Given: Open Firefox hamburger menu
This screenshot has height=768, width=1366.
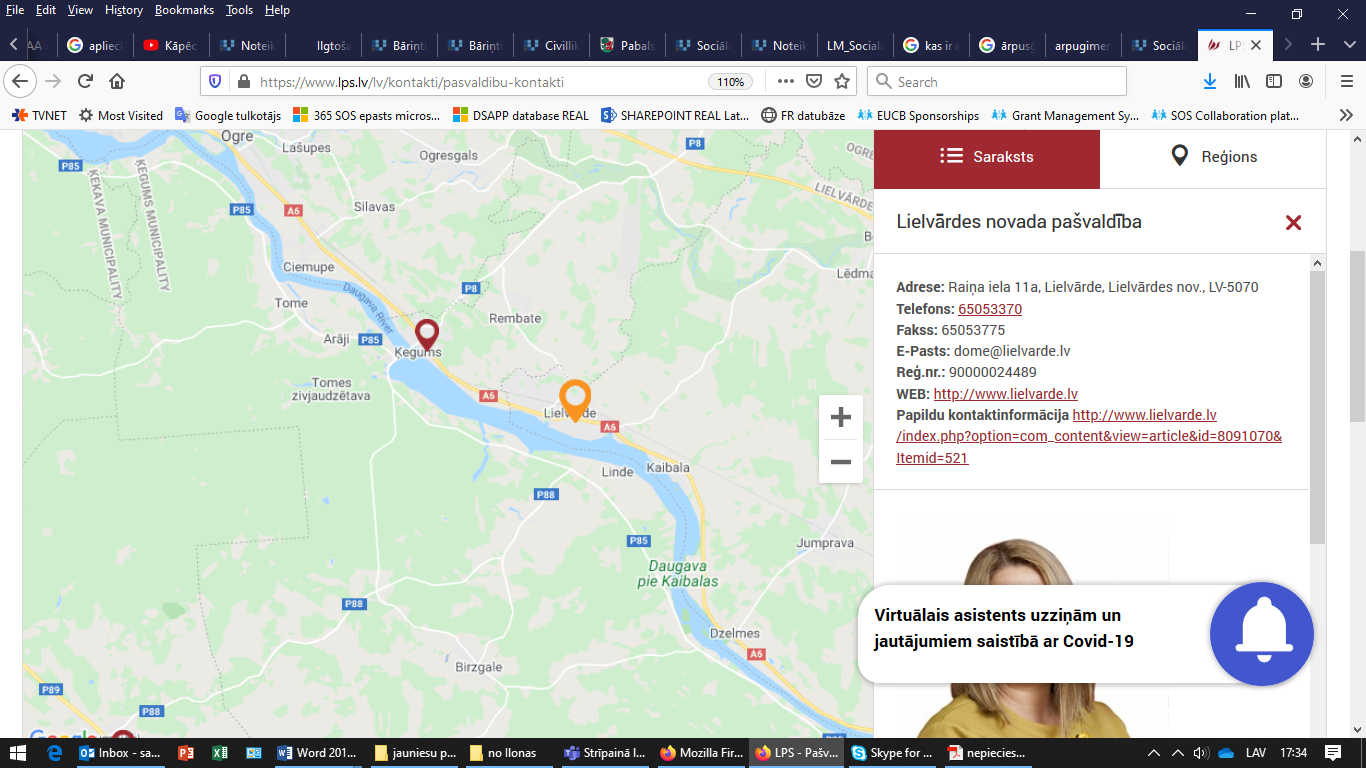Looking at the screenshot, I should click(x=1345, y=81).
